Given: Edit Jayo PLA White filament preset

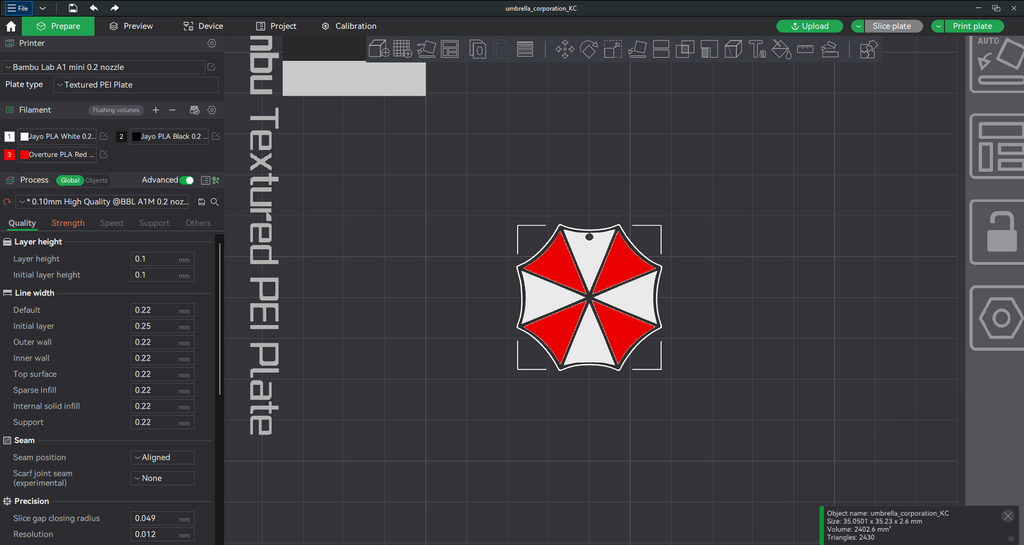Looking at the screenshot, I should [x=103, y=136].
